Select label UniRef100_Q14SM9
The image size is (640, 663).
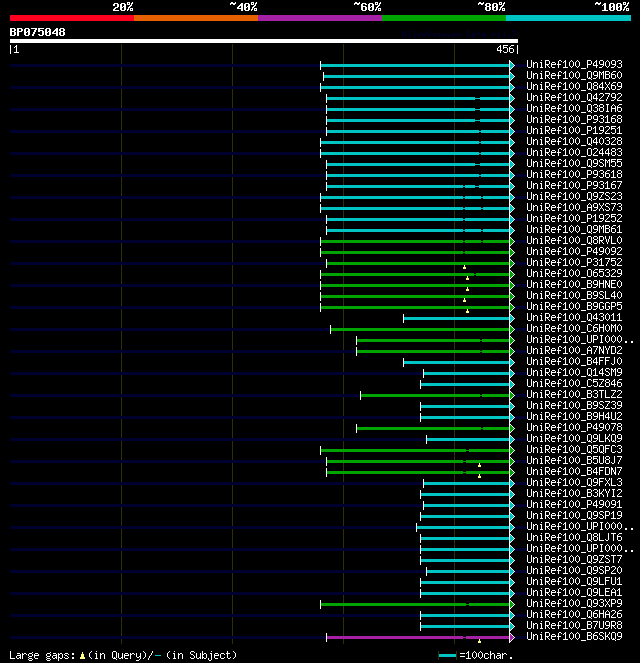pos(574,372)
